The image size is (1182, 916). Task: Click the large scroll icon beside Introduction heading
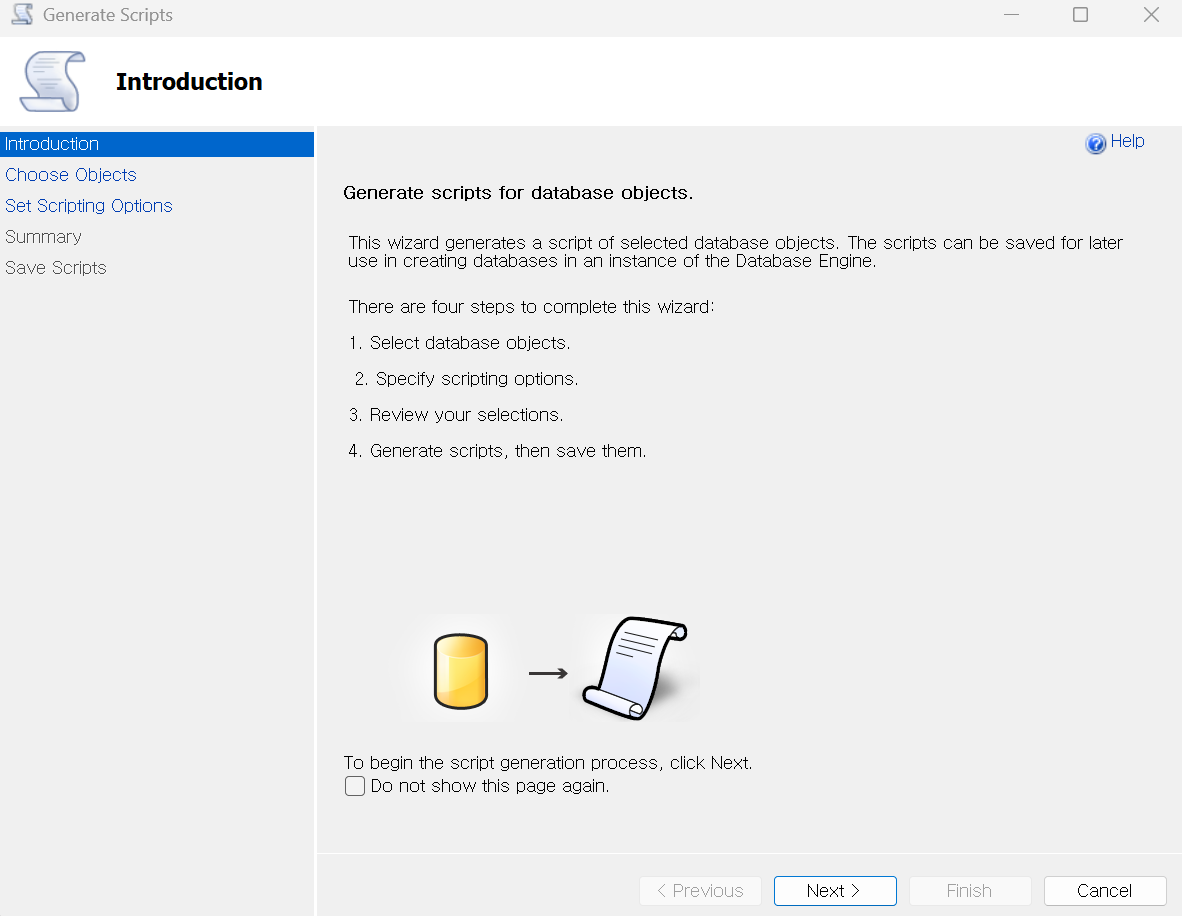52,81
